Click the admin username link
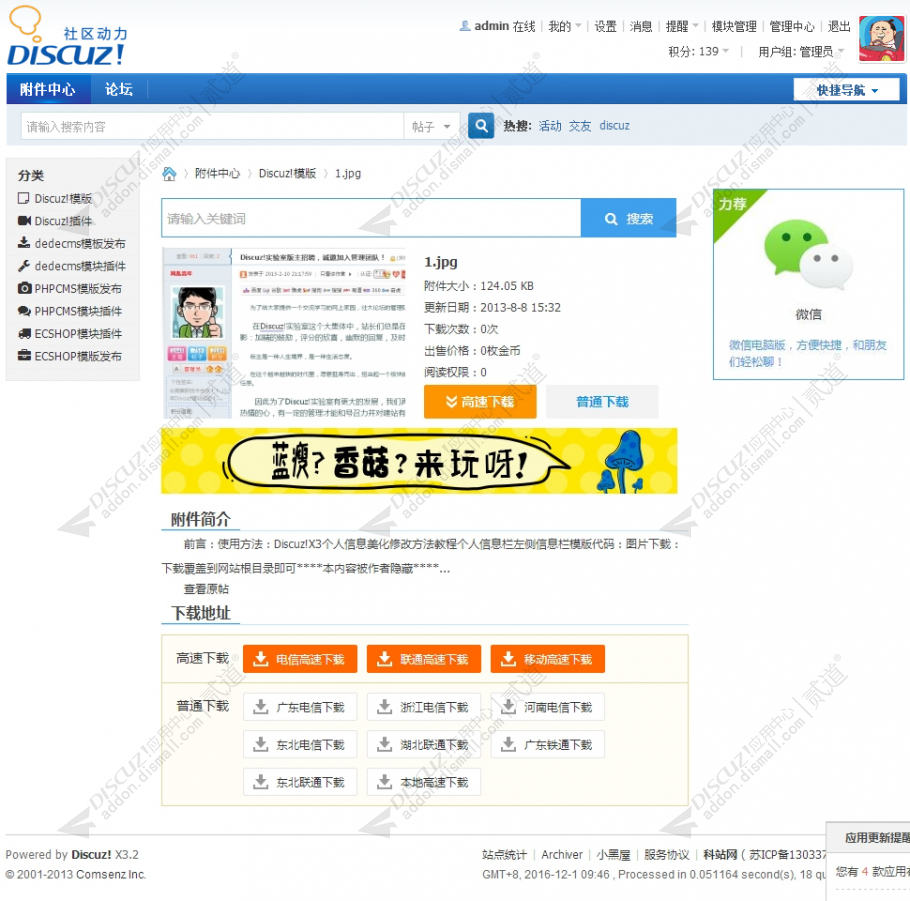This screenshot has width=910, height=901. click(x=492, y=26)
